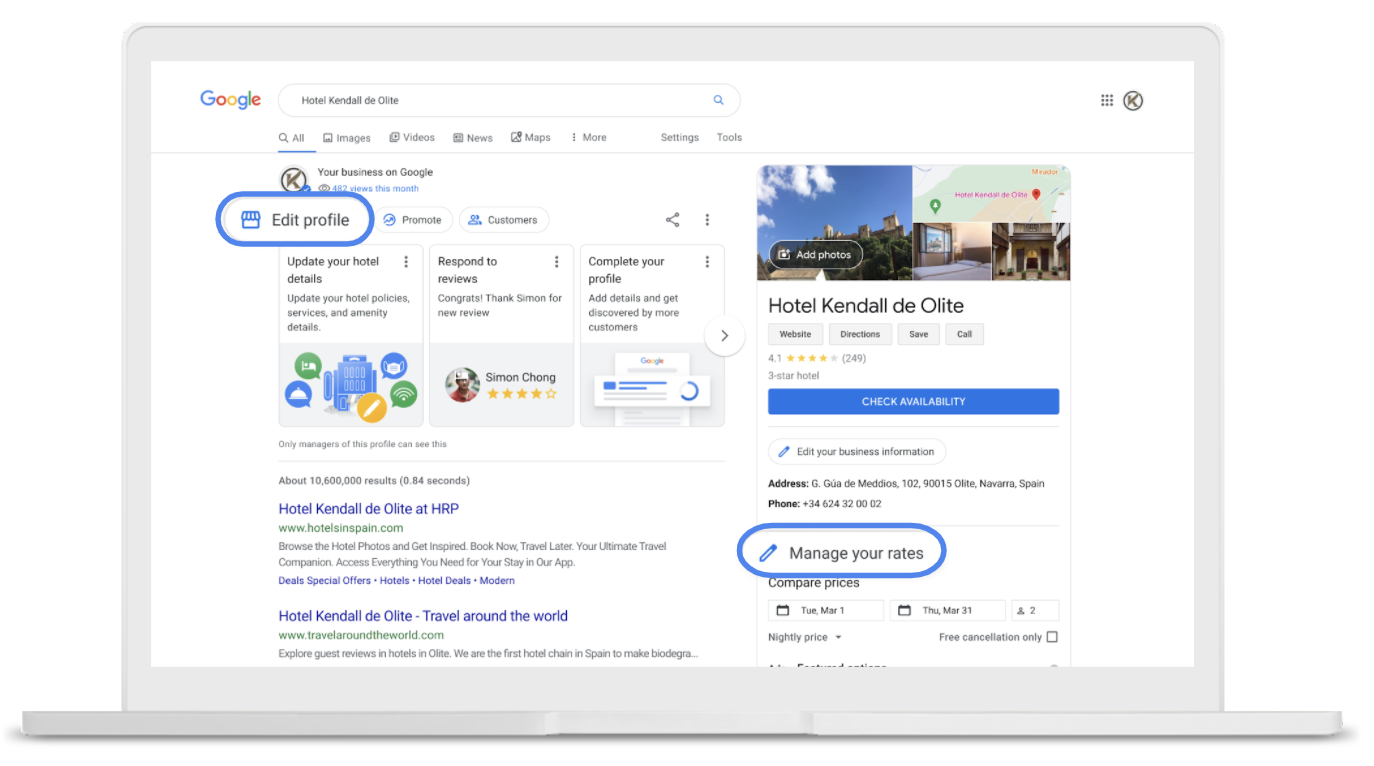Click the www.travelaroundtheworld.com URL
This screenshot has height=766, width=1374.
point(361,635)
